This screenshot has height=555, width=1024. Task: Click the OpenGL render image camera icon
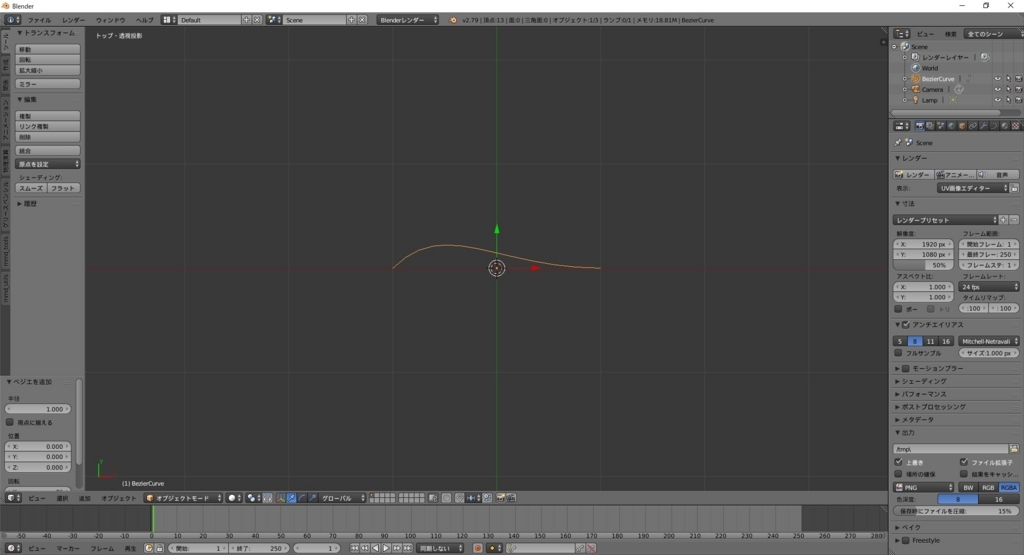click(x=500, y=498)
